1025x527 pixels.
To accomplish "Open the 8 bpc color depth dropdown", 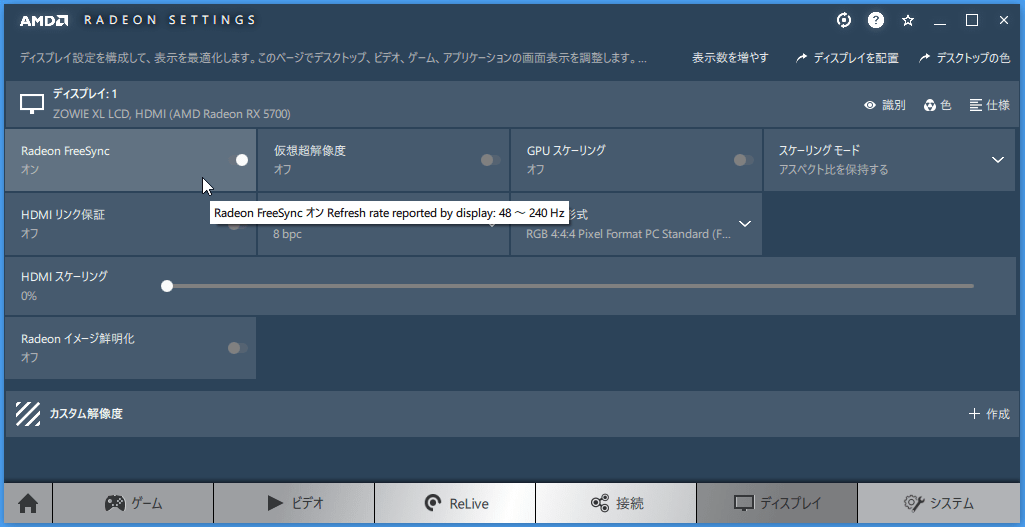I will pyautogui.click(x=383, y=224).
